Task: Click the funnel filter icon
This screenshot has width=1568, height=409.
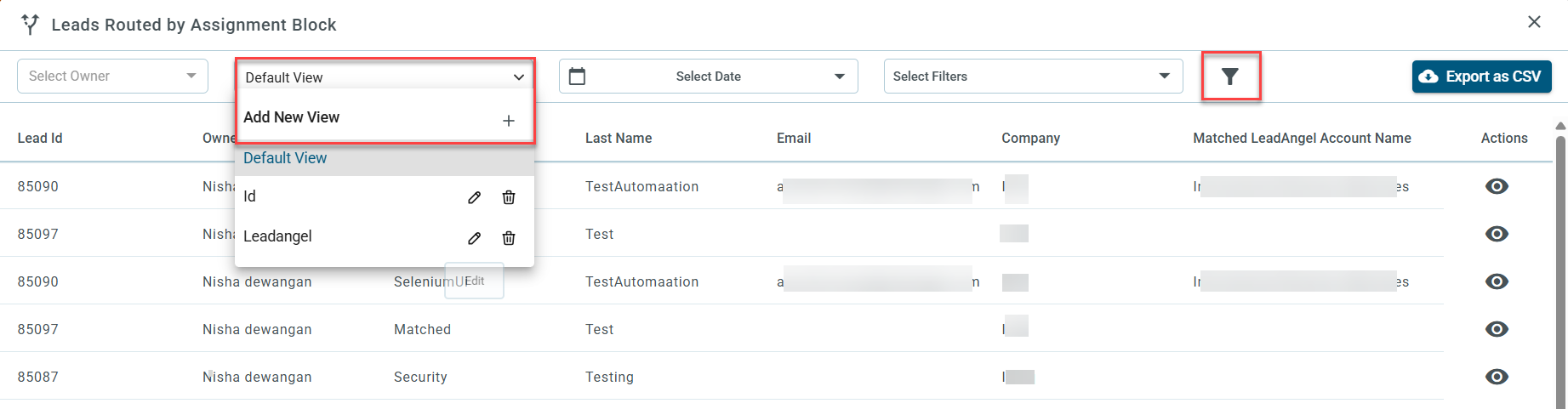Action: point(1230,77)
